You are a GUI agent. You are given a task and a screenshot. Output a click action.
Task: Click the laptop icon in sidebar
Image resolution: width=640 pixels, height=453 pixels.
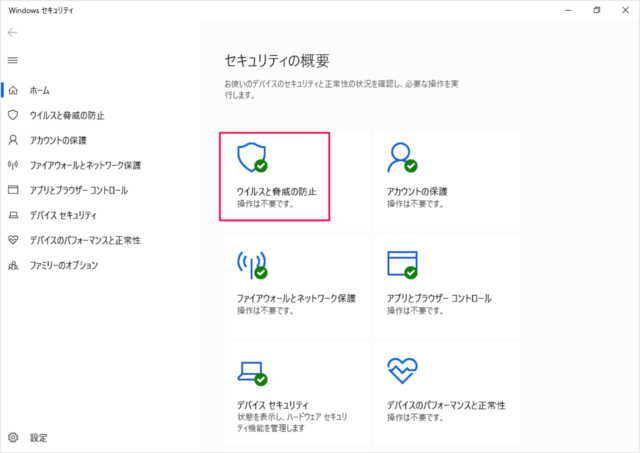coord(13,215)
